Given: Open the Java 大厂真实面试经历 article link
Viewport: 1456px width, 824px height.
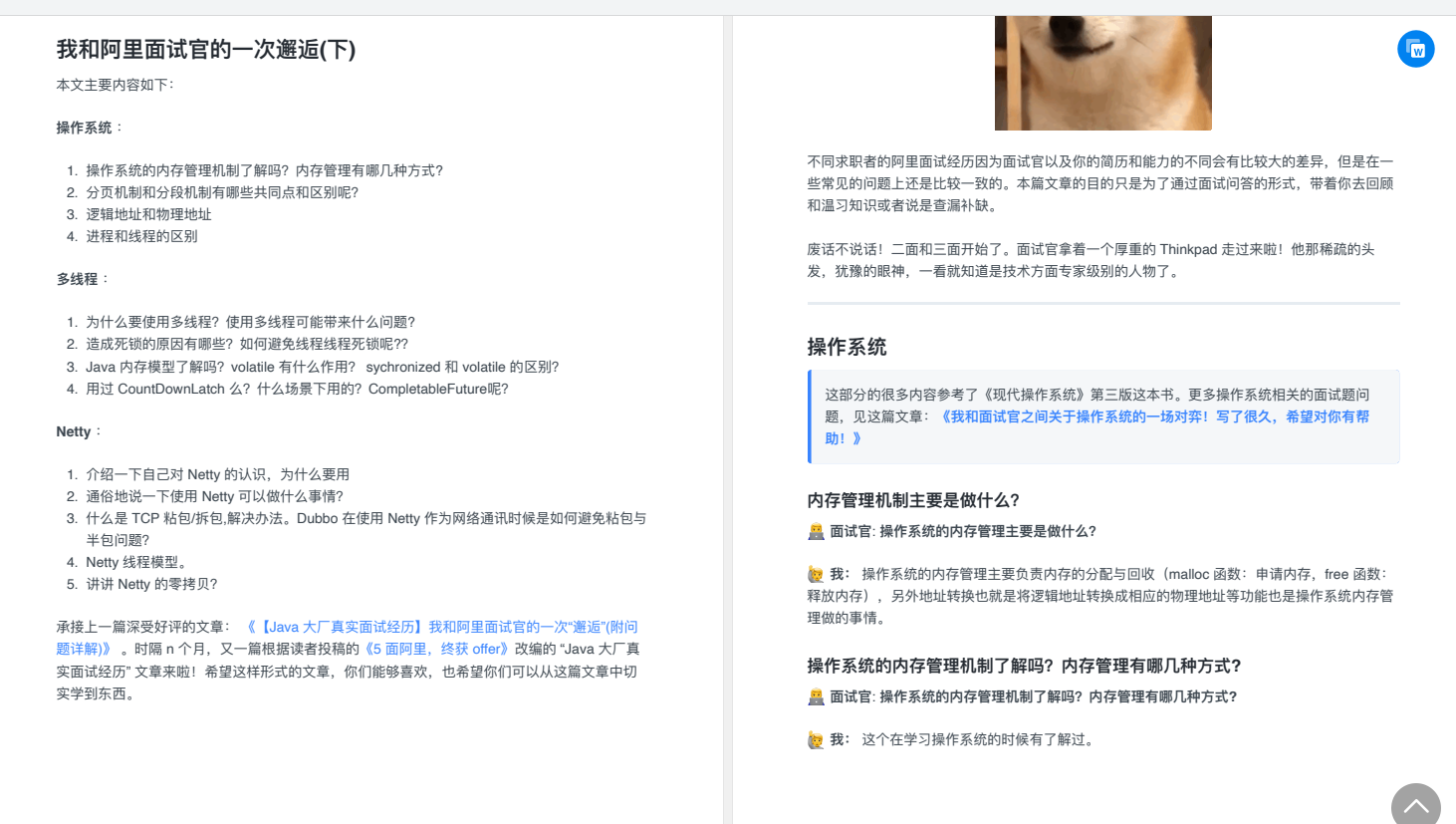Looking at the screenshot, I should click(x=347, y=638).
